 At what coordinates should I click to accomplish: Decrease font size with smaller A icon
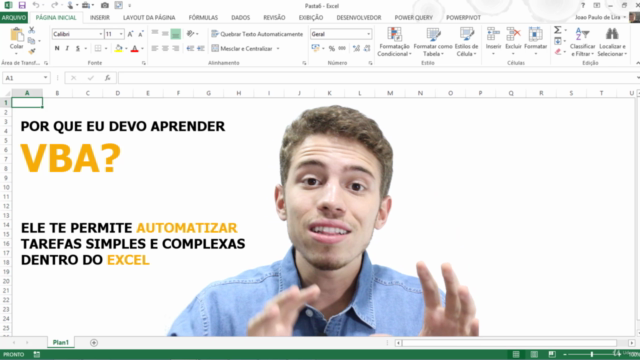tap(140, 34)
